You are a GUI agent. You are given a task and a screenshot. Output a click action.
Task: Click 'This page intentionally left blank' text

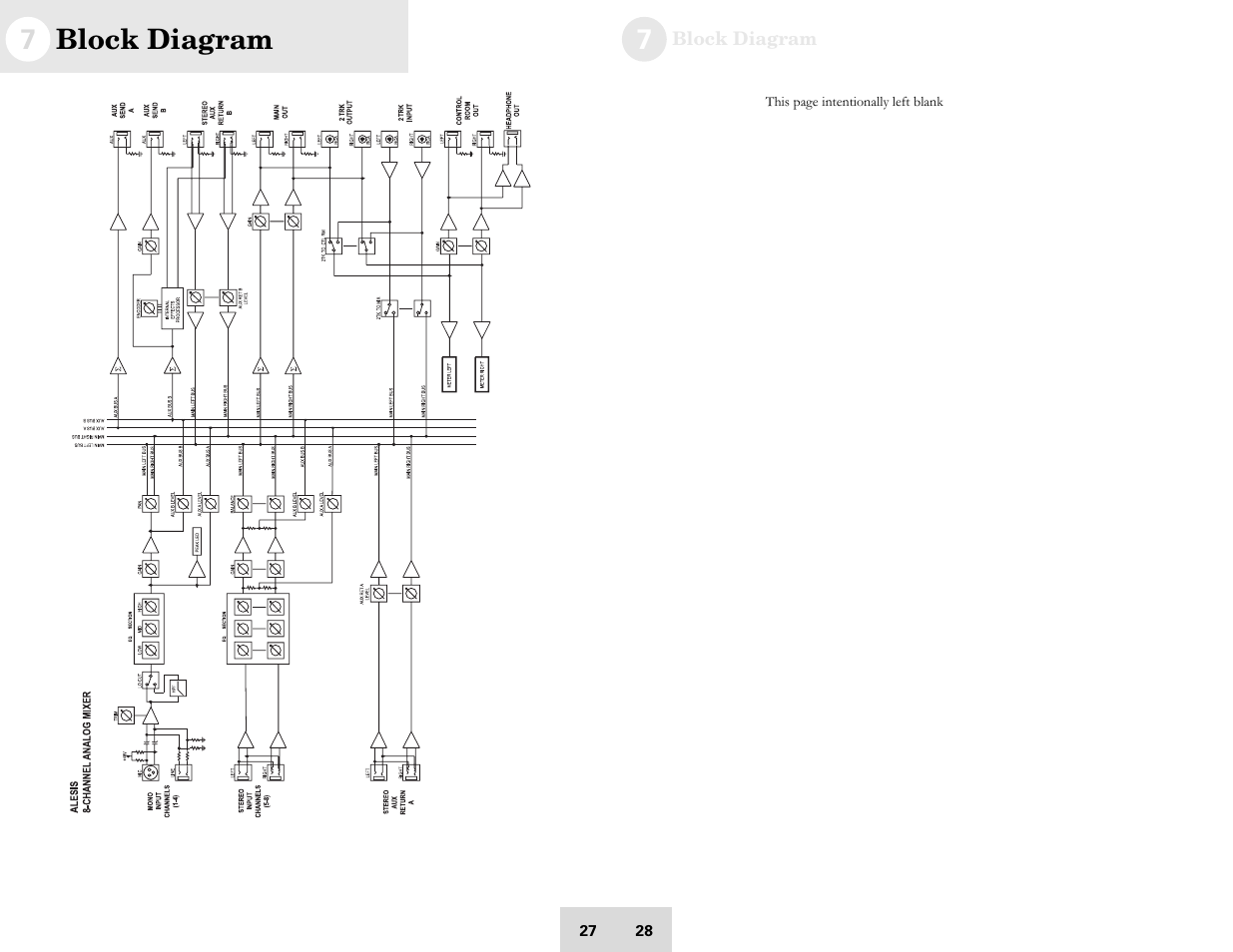point(854,102)
